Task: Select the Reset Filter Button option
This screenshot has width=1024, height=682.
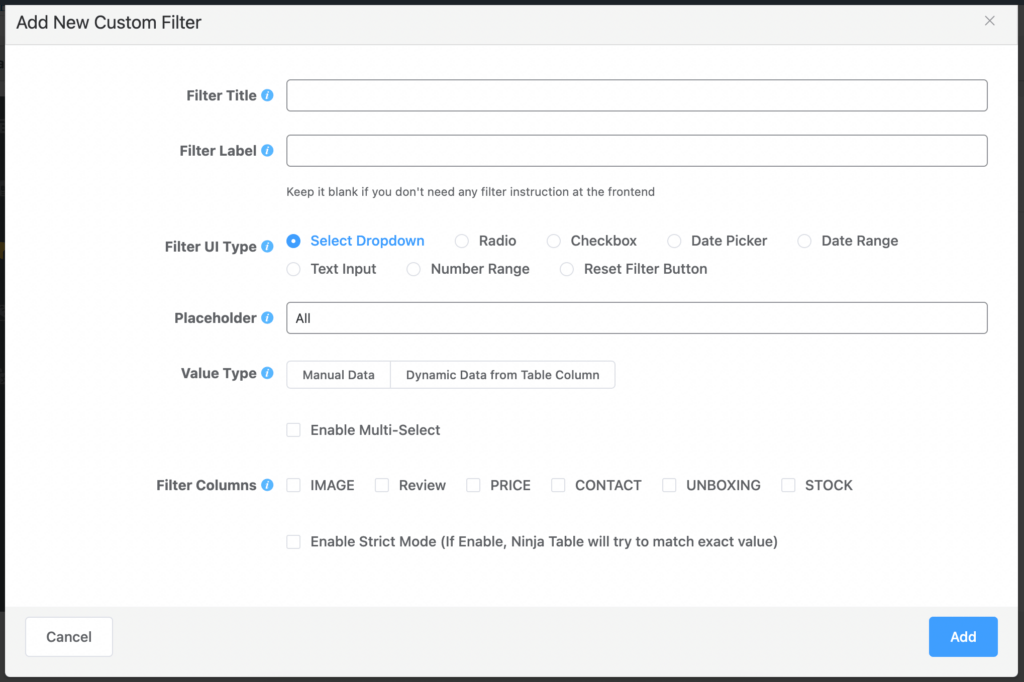Action: click(x=567, y=269)
